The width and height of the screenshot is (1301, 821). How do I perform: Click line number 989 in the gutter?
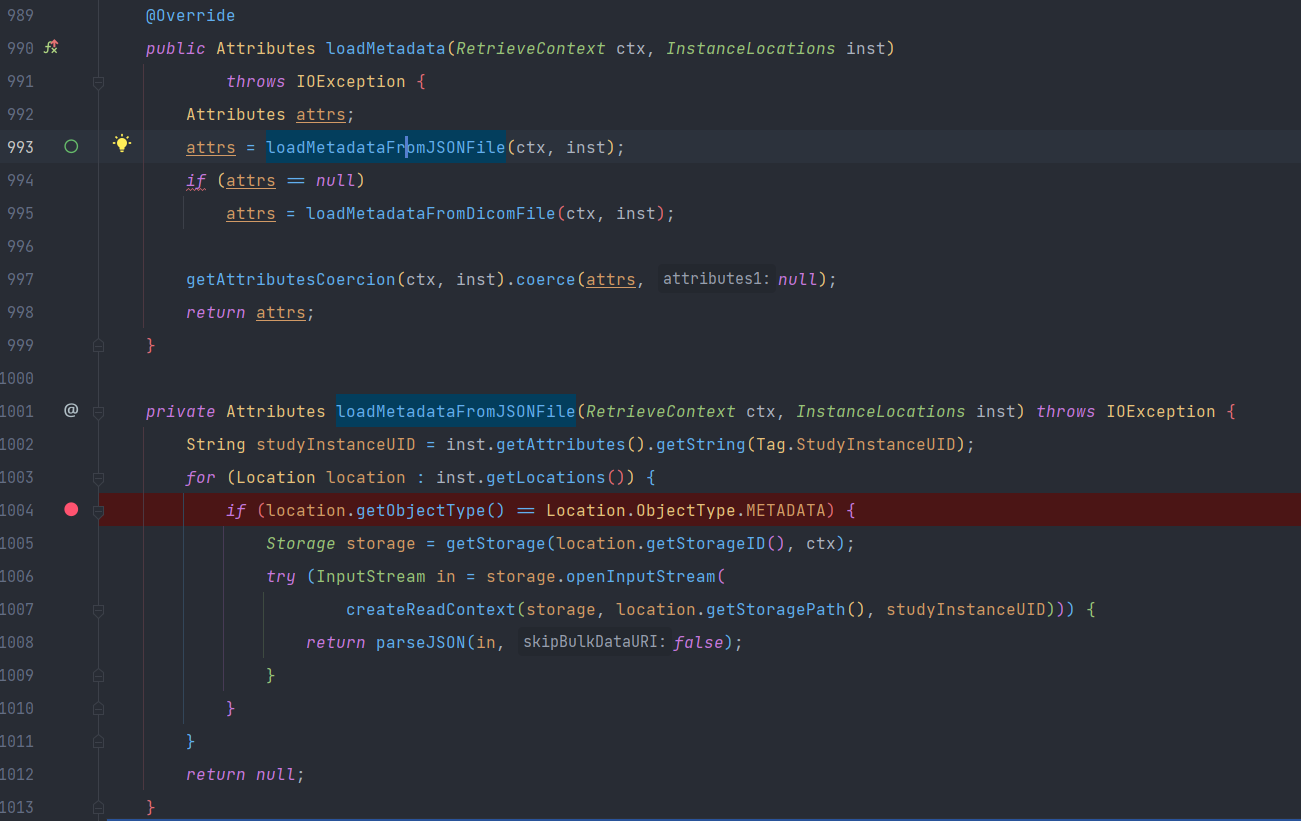pos(20,15)
